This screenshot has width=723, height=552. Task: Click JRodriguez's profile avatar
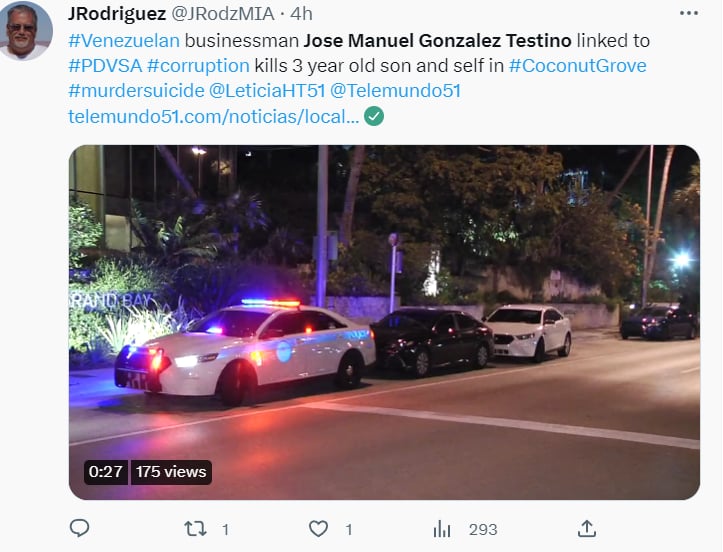point(26,32)
